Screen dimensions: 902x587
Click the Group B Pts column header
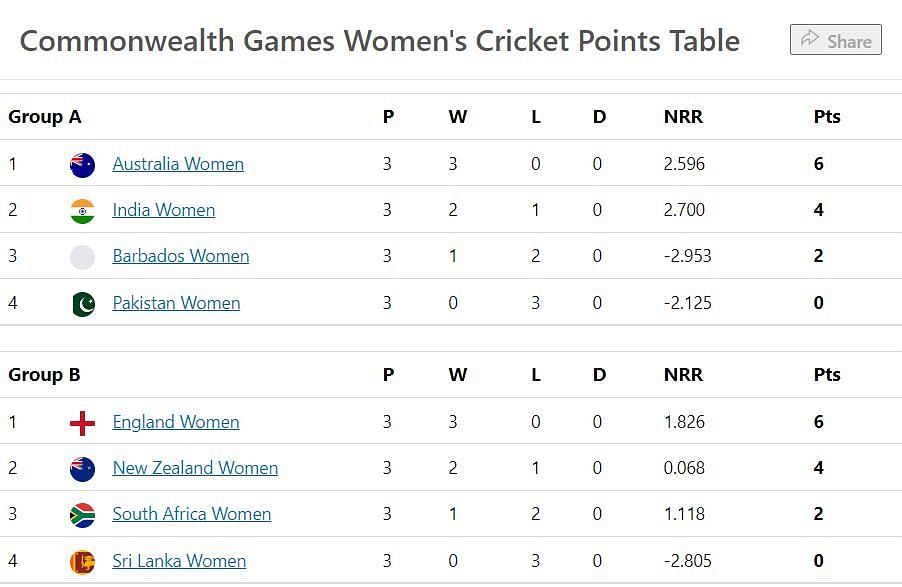827,375
